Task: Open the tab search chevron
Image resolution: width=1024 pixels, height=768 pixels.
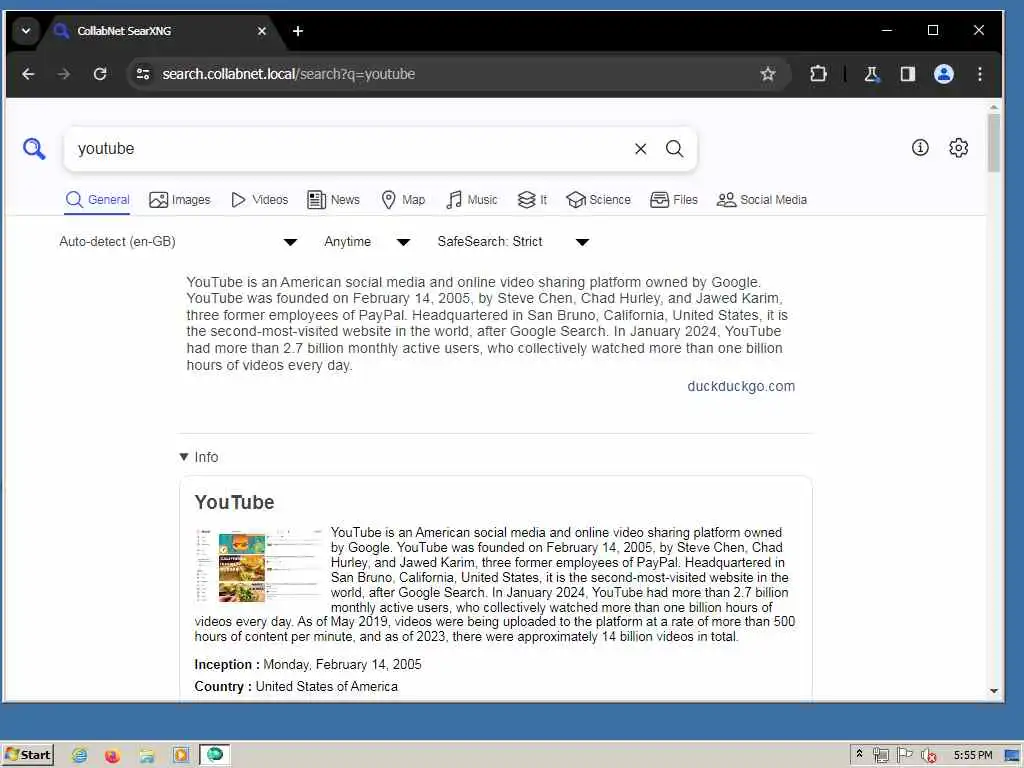Action: click(x=26, y=31)
